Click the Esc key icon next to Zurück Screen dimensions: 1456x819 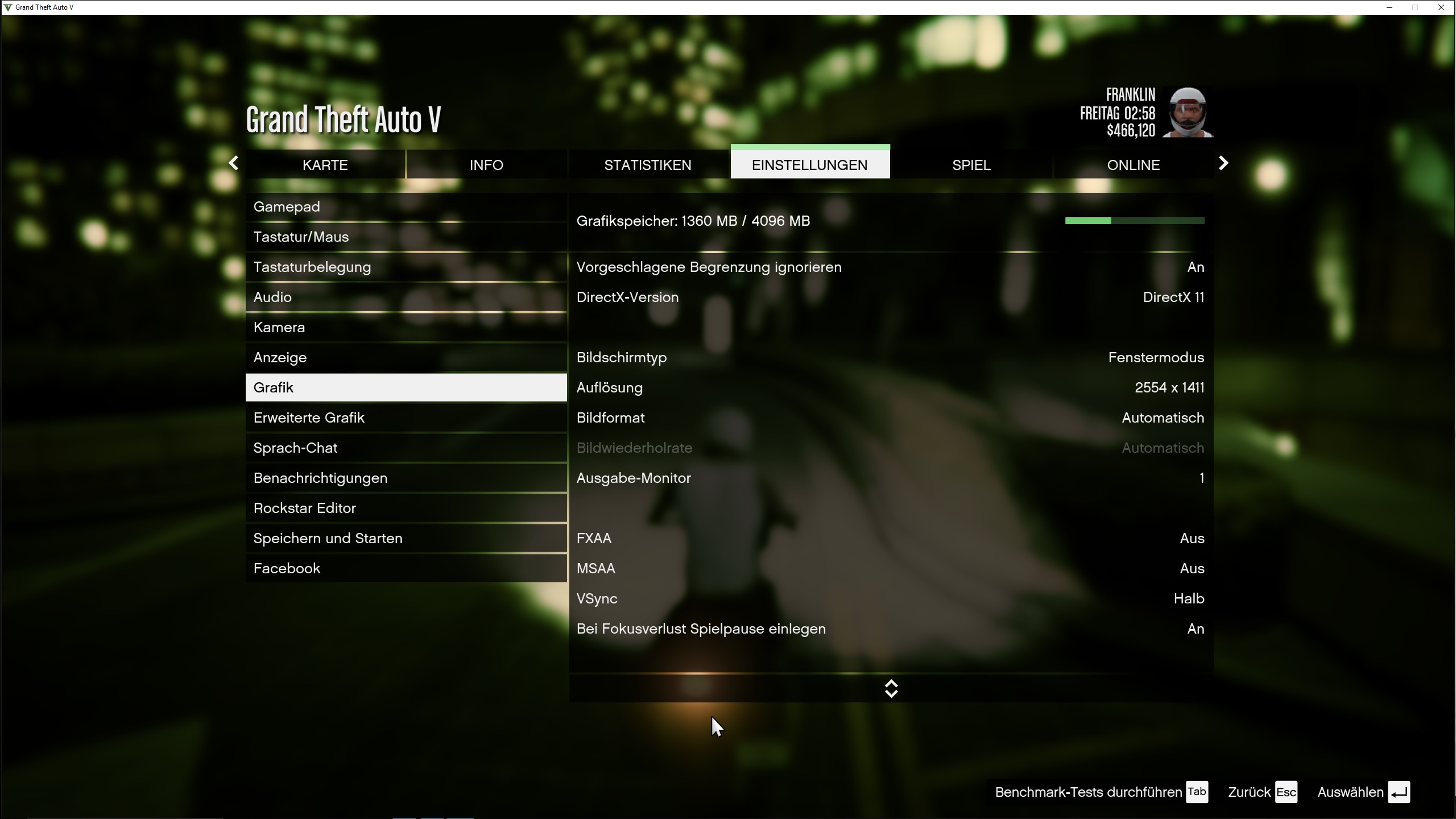point(1286,792)
